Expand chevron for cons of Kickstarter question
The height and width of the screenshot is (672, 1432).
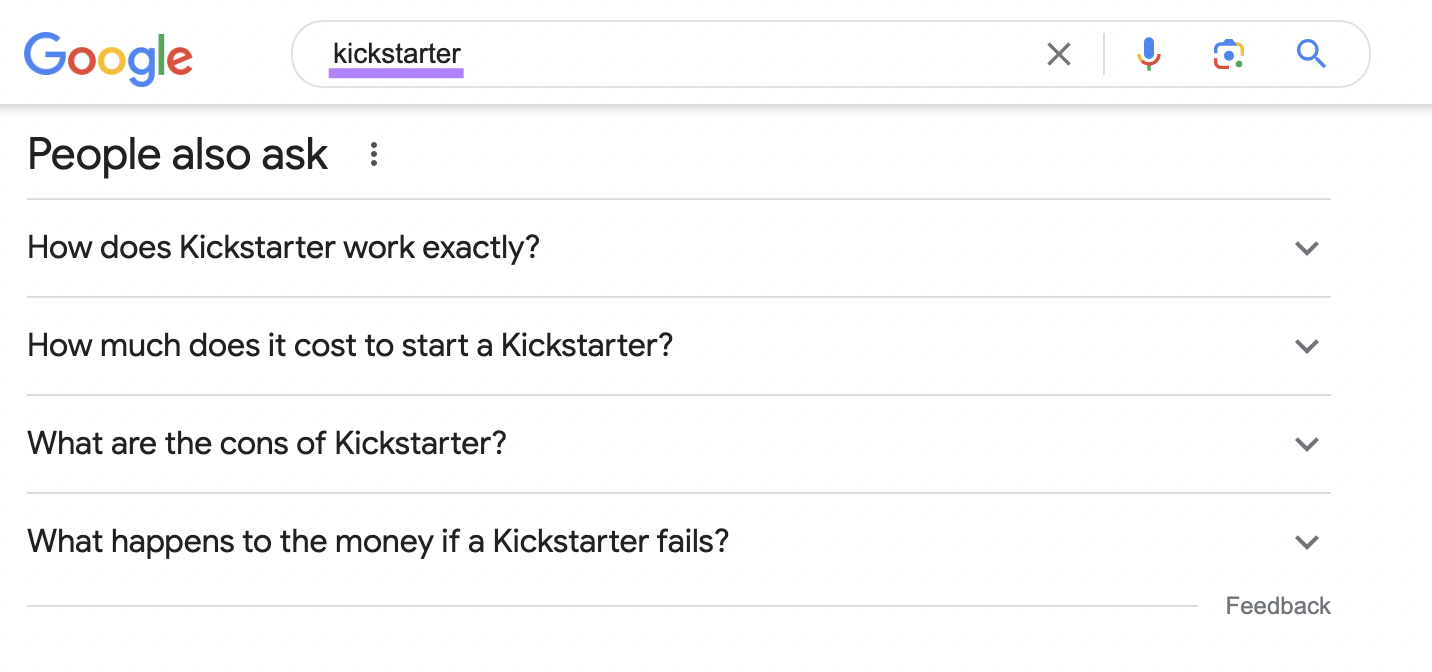1306,444
